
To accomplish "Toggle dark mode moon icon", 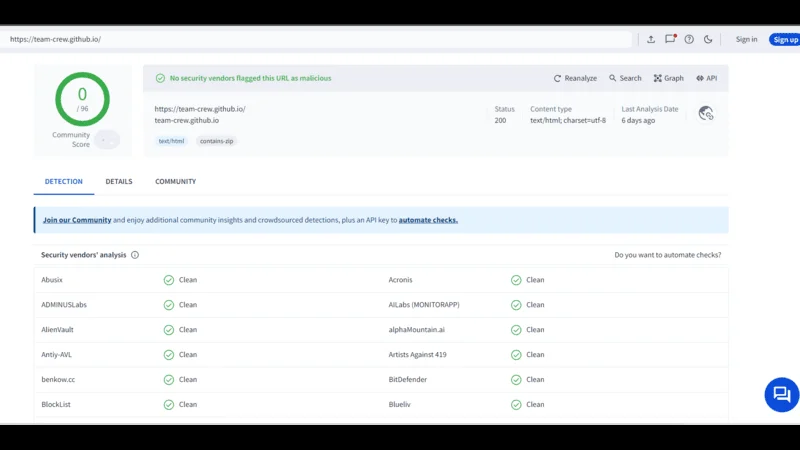I will pos(708,39).
